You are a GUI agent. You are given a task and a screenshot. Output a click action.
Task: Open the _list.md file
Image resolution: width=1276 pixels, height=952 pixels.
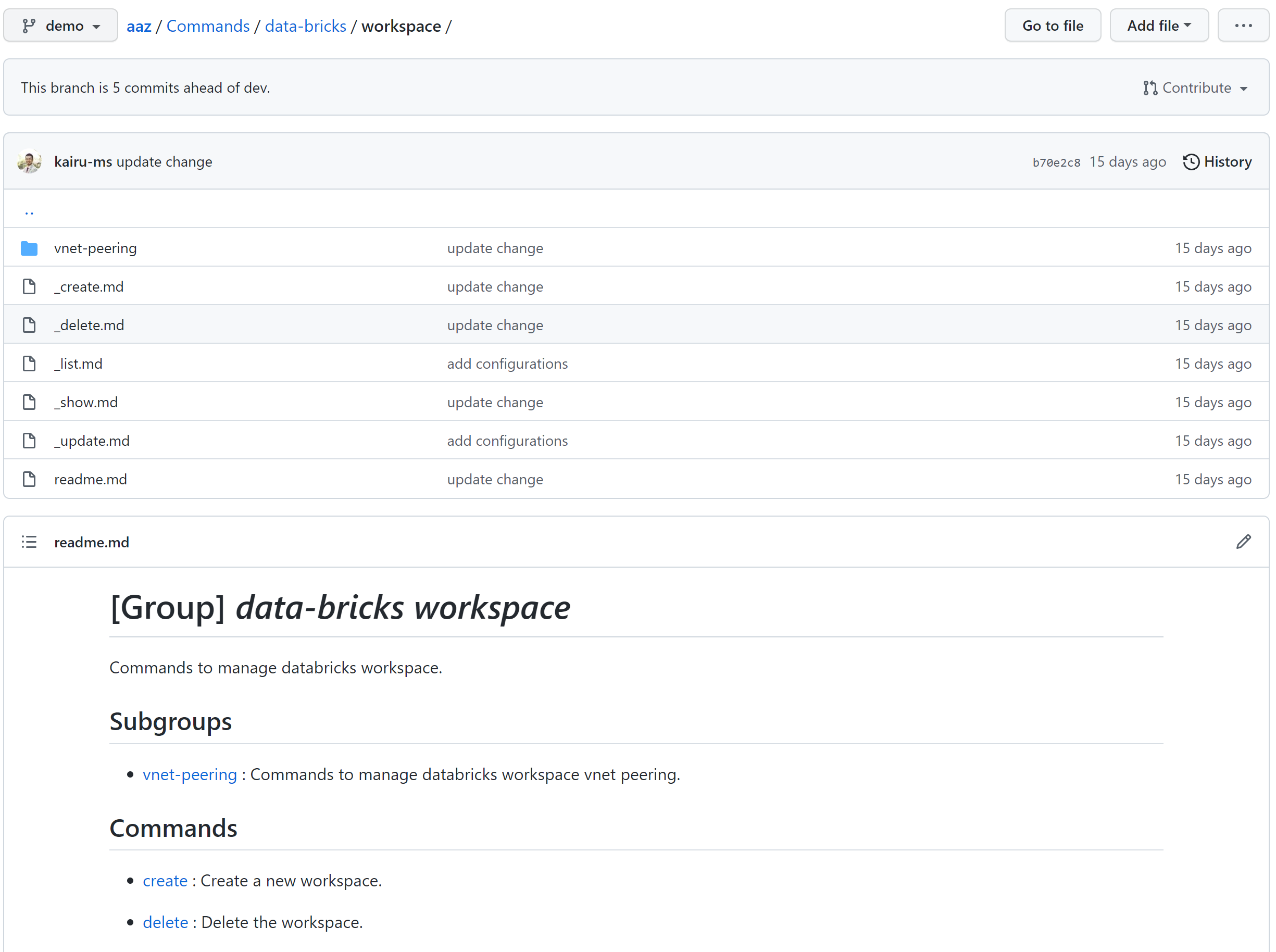click(x=78, y=364)
